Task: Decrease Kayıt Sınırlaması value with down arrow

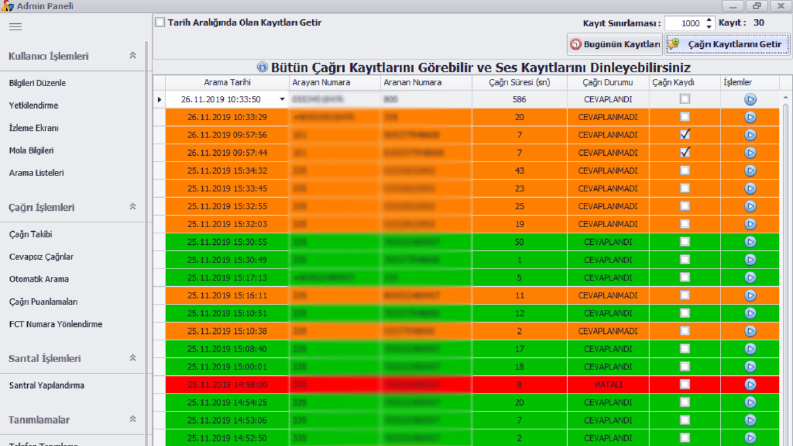Action: point(709,26)
